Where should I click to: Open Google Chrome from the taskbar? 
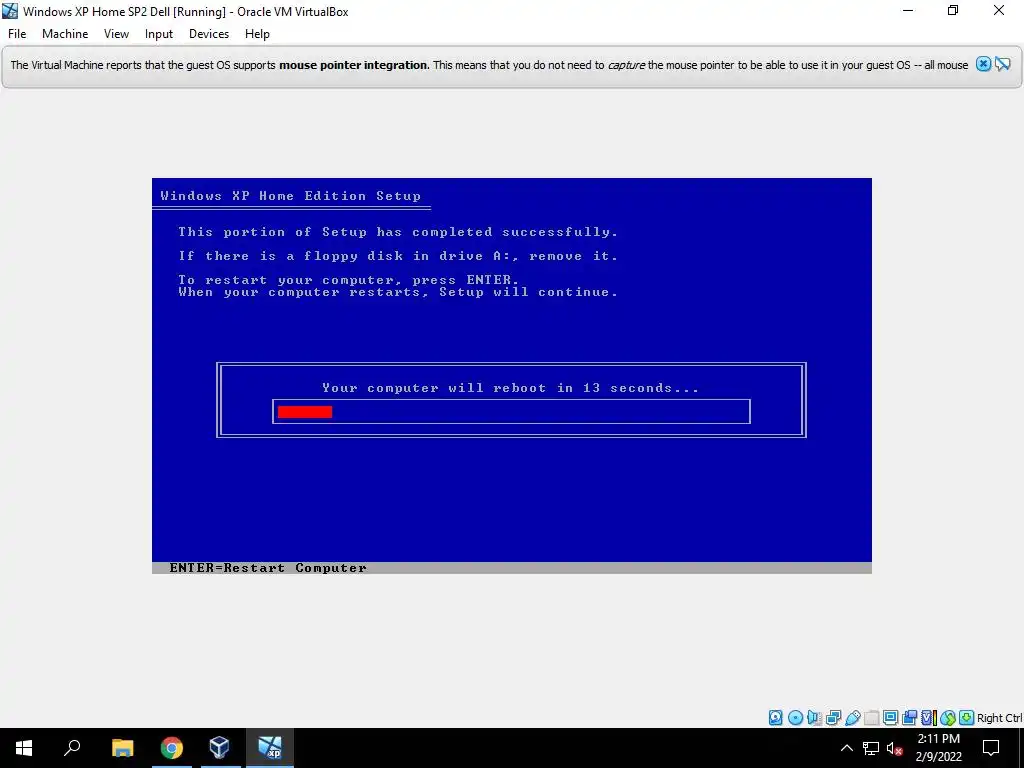[172, 748]
